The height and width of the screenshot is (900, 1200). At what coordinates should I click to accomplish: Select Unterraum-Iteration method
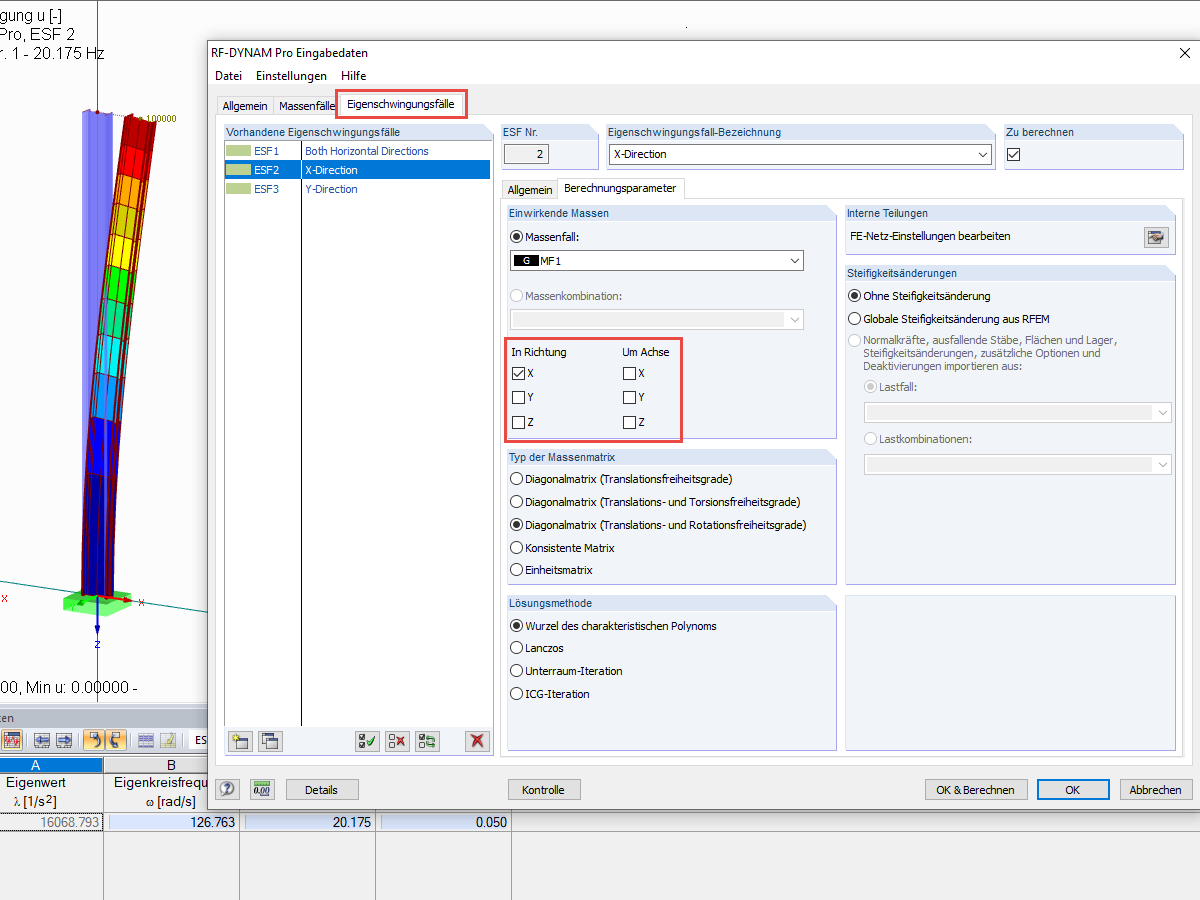pyautogui.click(x=517, y=671)
